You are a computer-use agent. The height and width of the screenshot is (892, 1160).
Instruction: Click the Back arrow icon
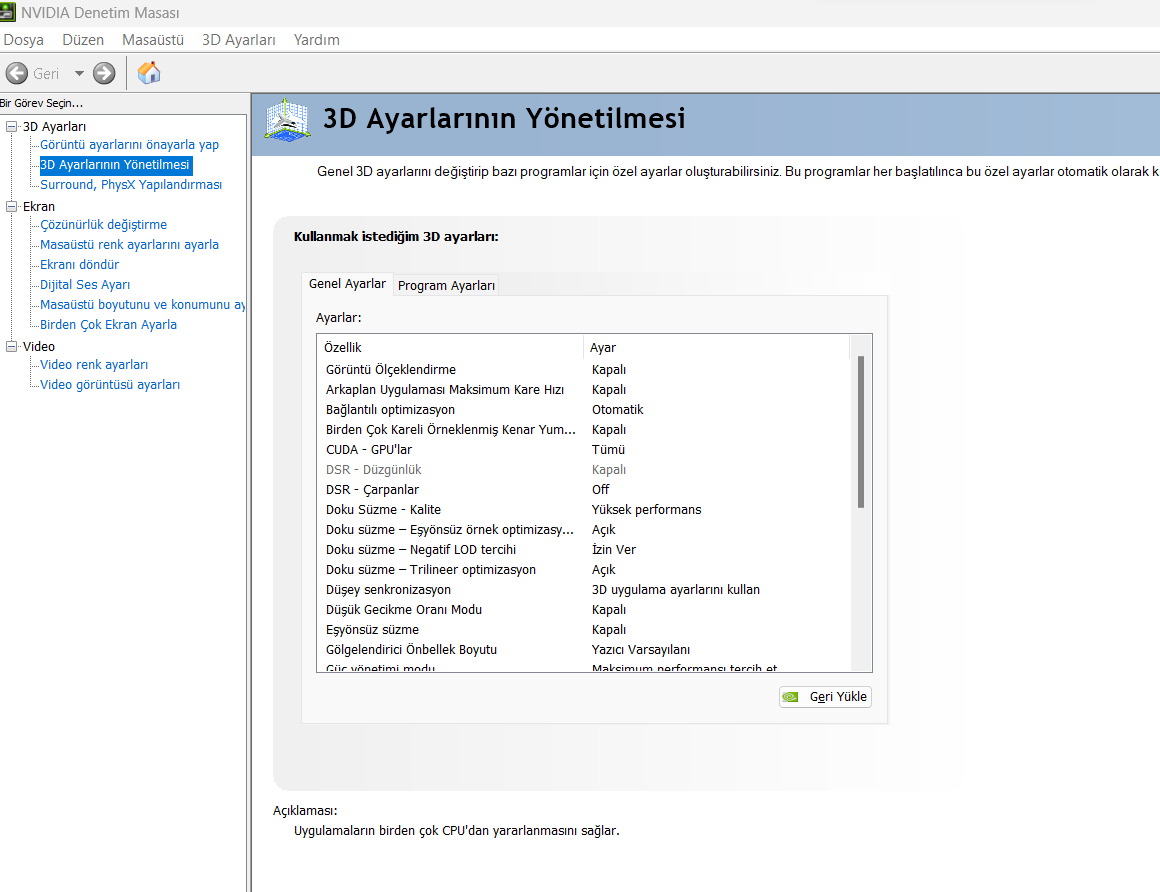point(16,73)
